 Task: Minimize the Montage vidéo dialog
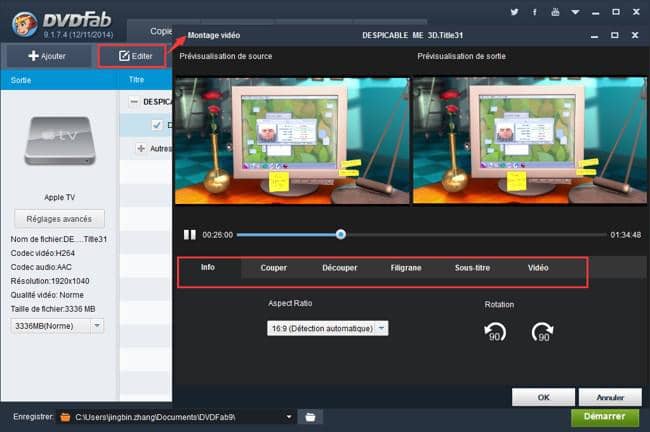[x=594, y=36]
